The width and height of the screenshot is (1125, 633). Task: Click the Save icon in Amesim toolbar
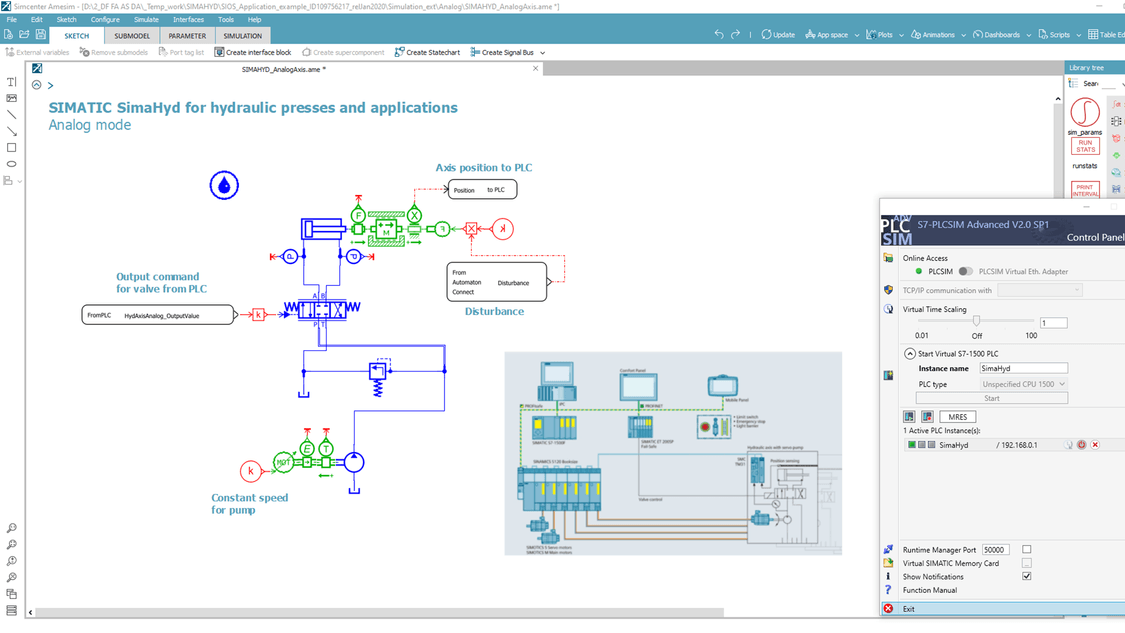[41, 34]
